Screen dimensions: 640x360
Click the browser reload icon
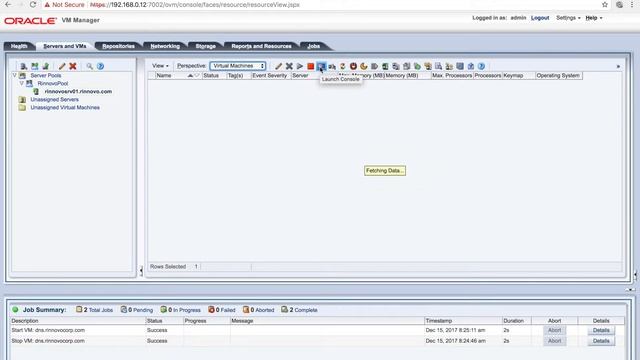click(x=33, y=5)
